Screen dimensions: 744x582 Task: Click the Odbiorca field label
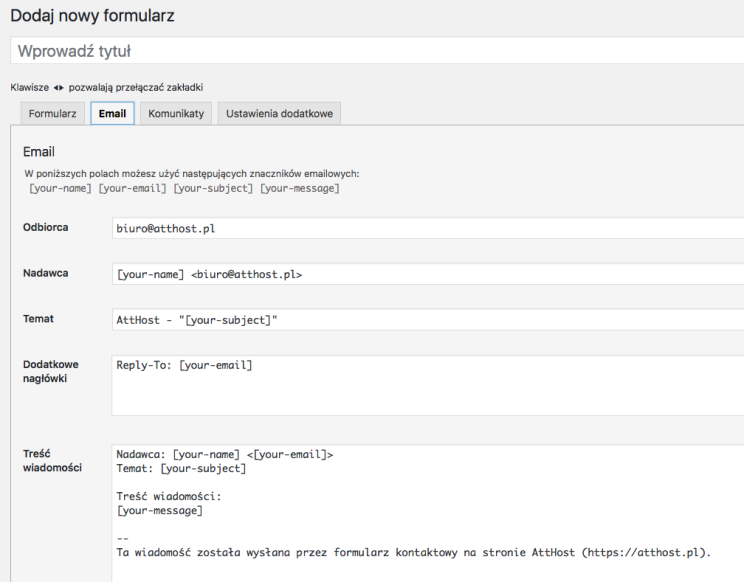pyautogui.click(x=46, y=227)
